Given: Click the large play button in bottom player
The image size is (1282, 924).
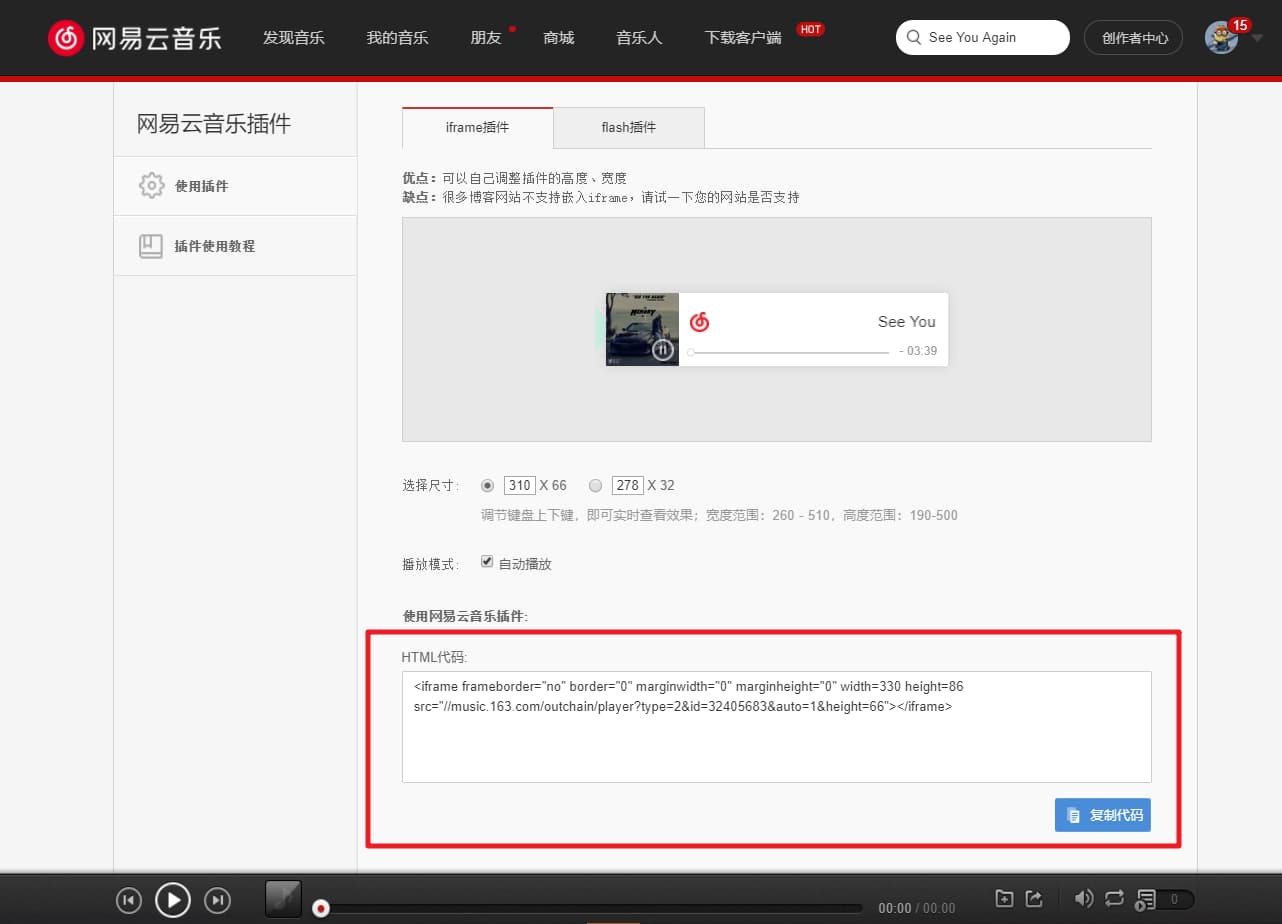Looking at the screenshot, I should pyautogui.click(x=173, y=900).
